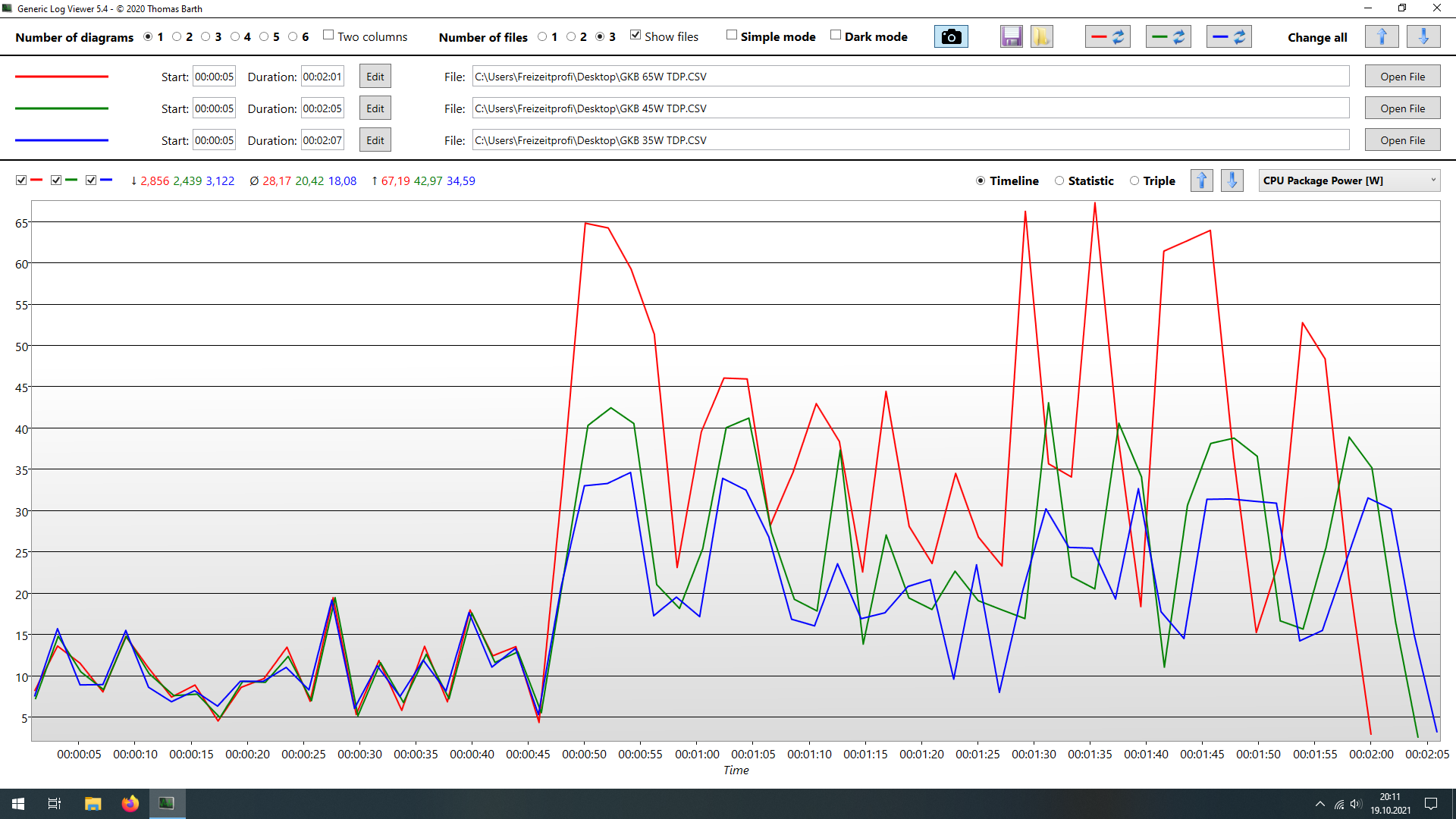This screenshot has height=819, width=1456.
Task: Click Edit for the 35W TDP file
Action: pos(375,140)
